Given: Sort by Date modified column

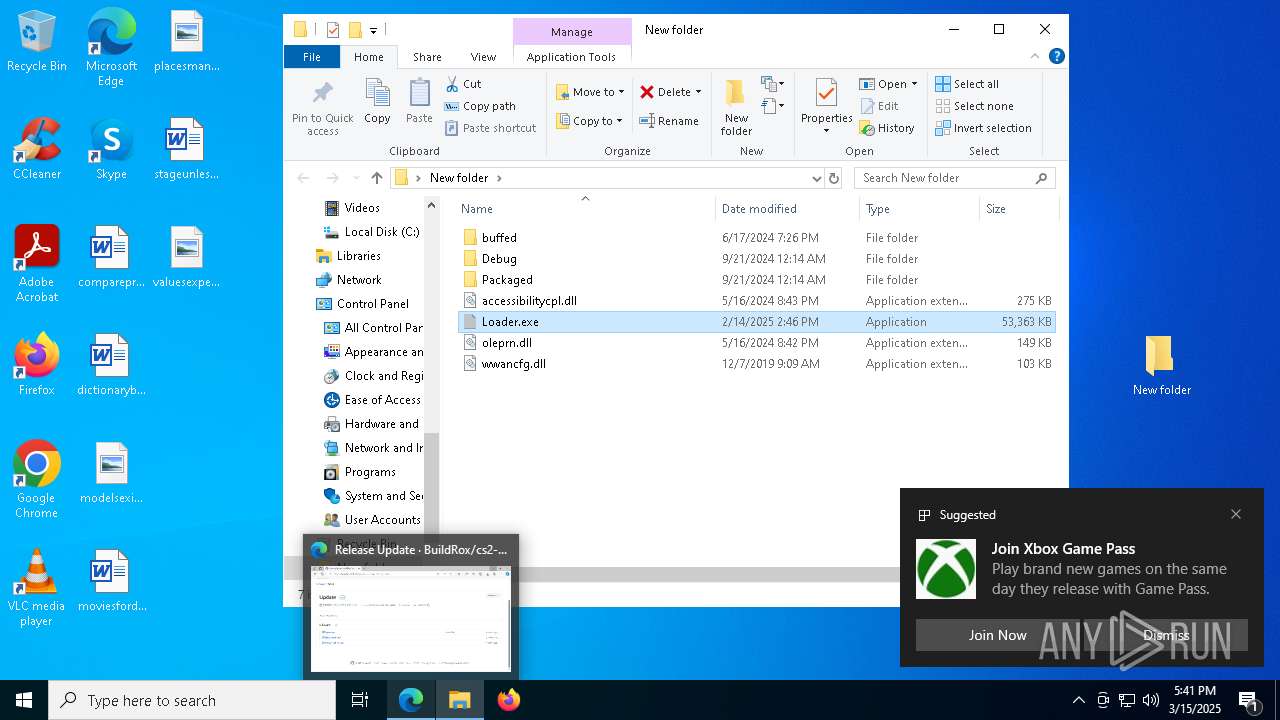Looking at the screenshot, I should (787, 209).
